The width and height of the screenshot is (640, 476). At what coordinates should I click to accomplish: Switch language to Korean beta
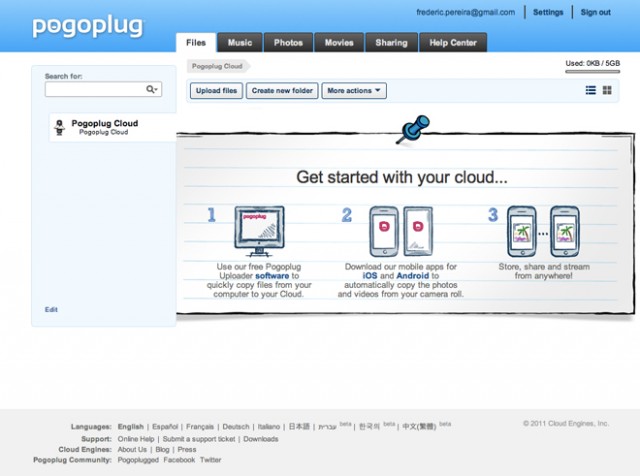(x=369, y=427)
